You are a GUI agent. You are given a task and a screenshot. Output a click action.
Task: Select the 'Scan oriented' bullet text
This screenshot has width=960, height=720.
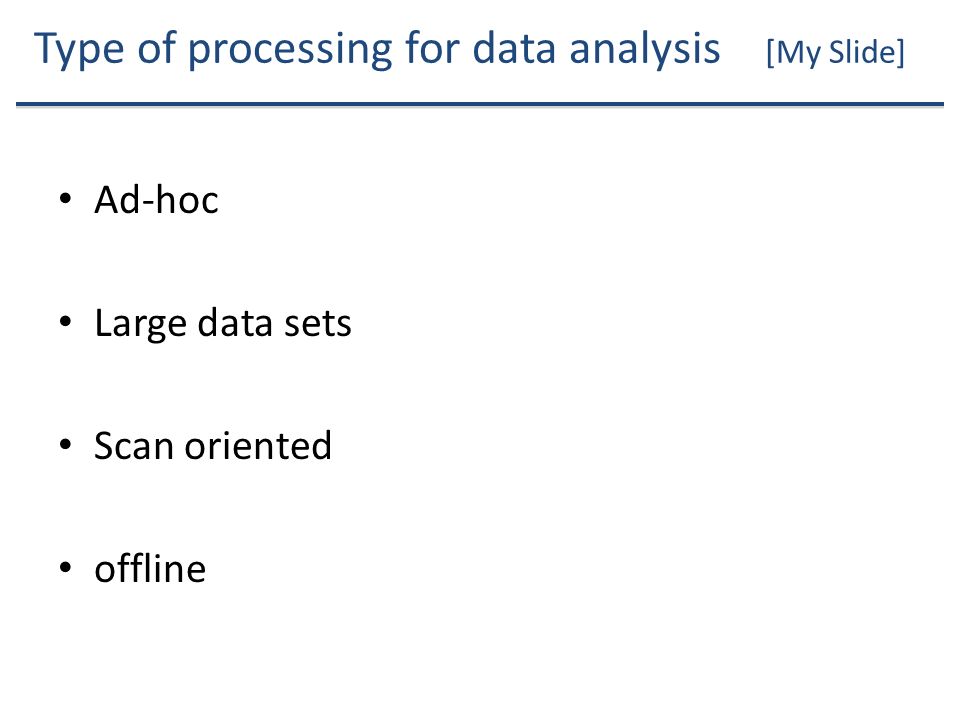[x=213, y=445]
